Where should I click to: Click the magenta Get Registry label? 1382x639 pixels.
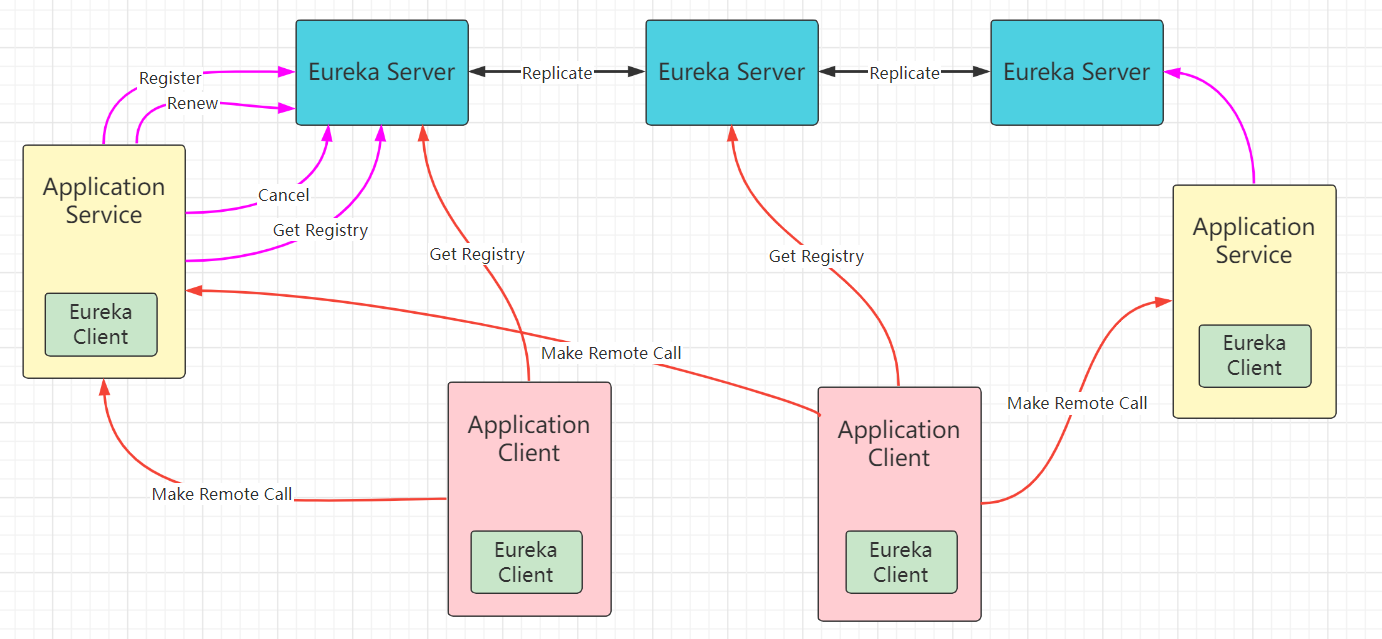(x=320, y=230)
